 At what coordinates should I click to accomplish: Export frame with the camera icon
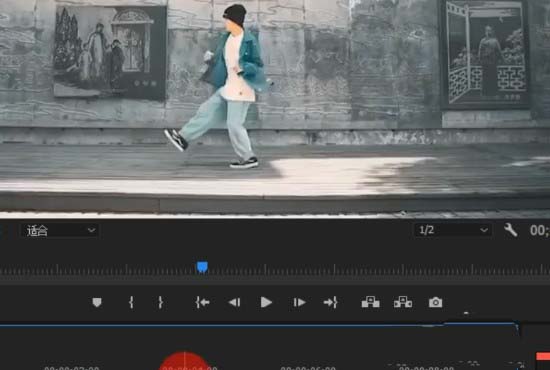(x=435, y=302)
